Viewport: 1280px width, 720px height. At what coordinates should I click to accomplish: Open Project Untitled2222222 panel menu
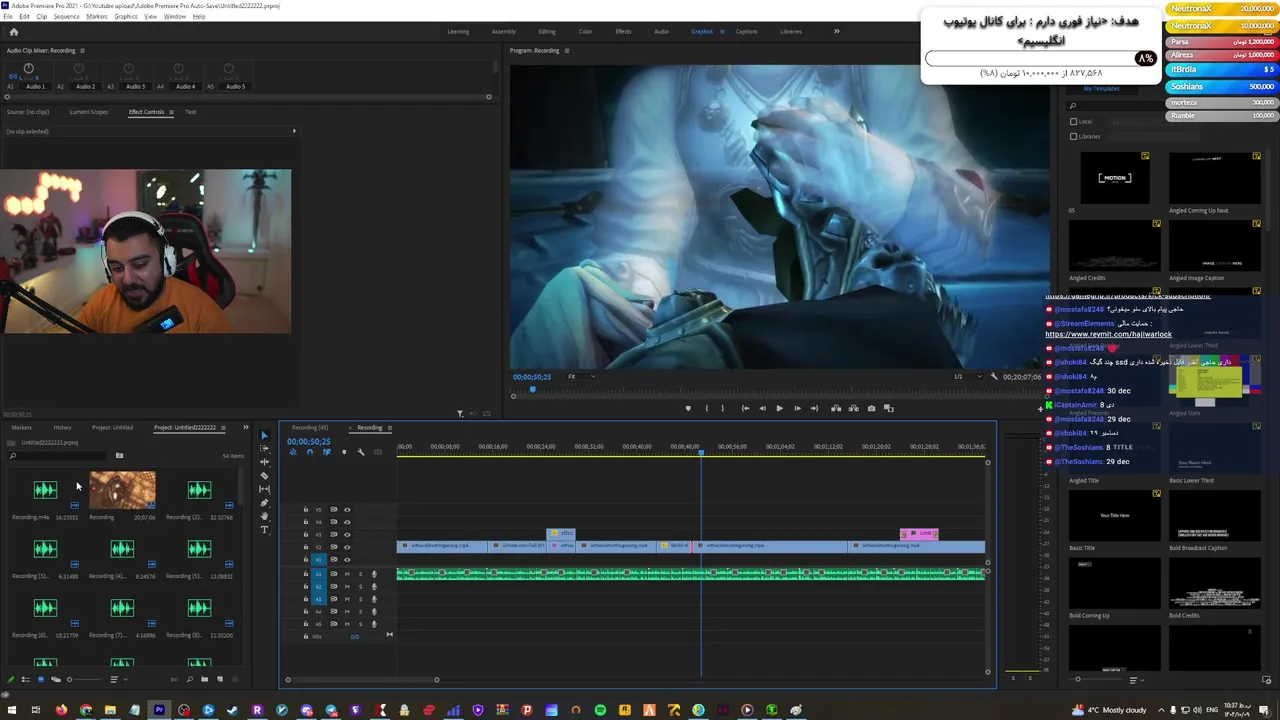(x=222, y=428)
